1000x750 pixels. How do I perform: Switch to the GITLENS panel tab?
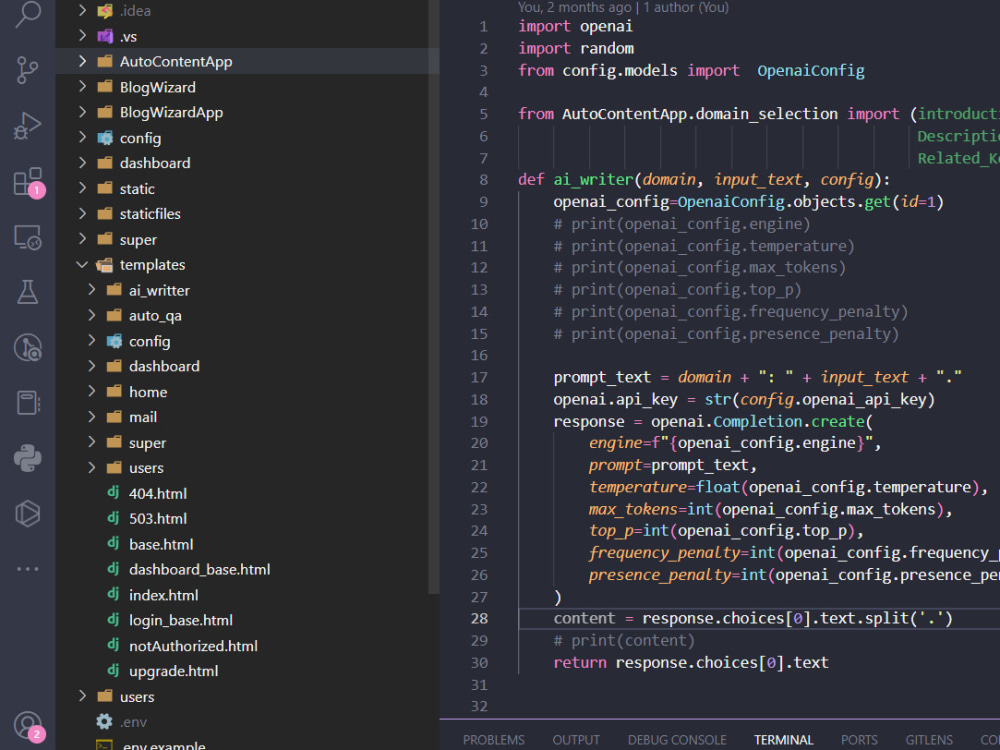(x=929, y=740)
